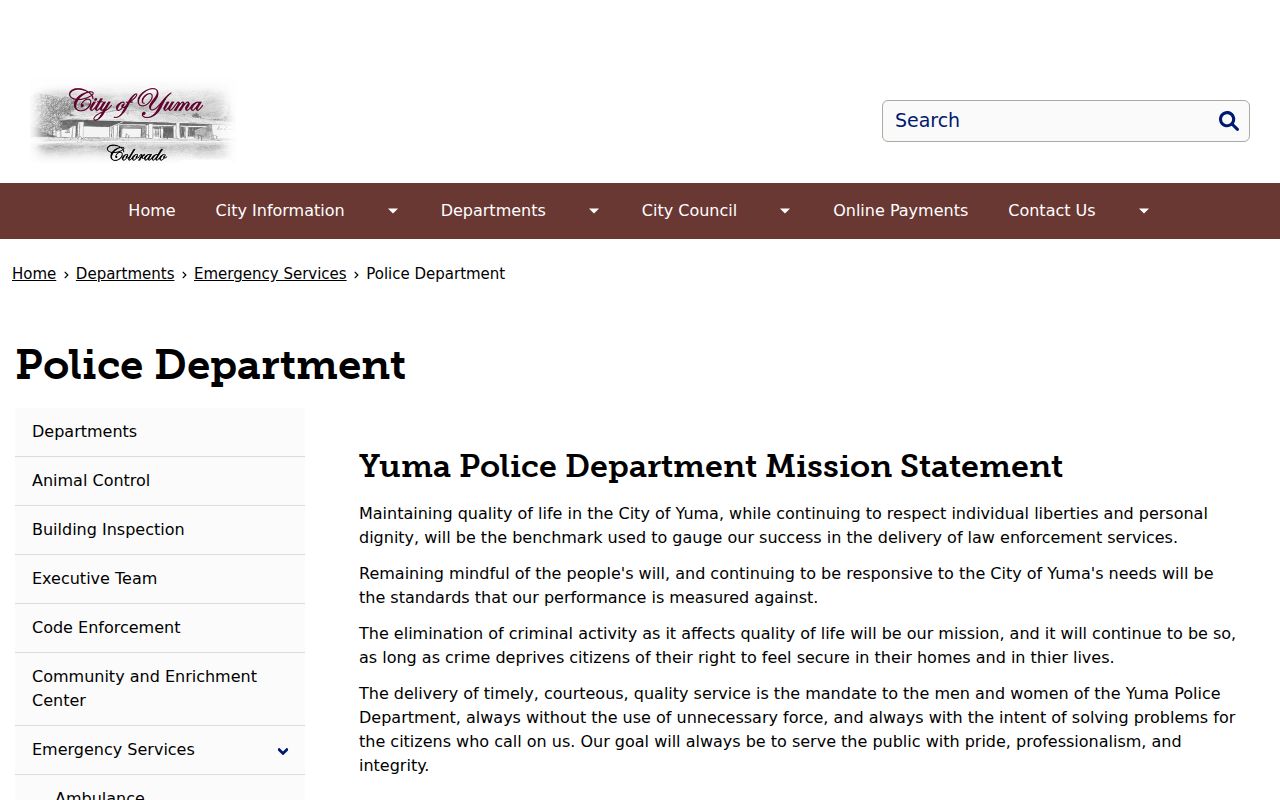
Task: Follow the Home breadcrumb link
Action: point(34,274)
